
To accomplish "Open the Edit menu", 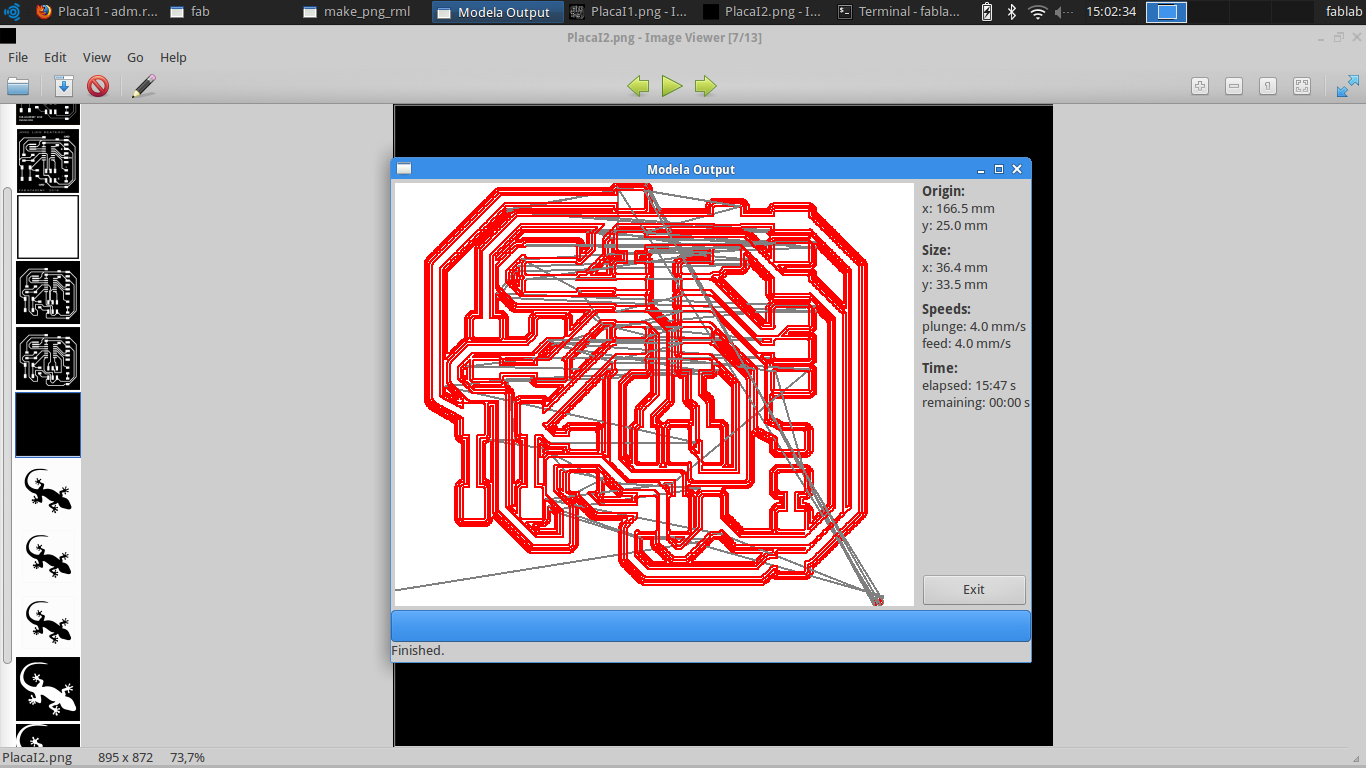I will pos(55,58).
